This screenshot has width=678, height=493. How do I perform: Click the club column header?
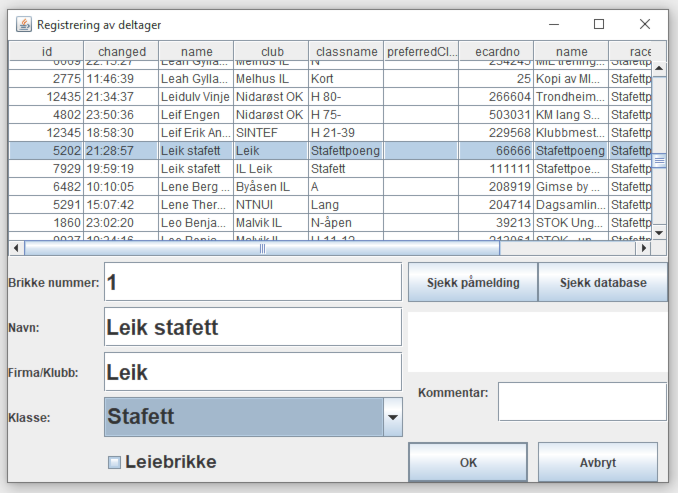(x=271, y=51)
